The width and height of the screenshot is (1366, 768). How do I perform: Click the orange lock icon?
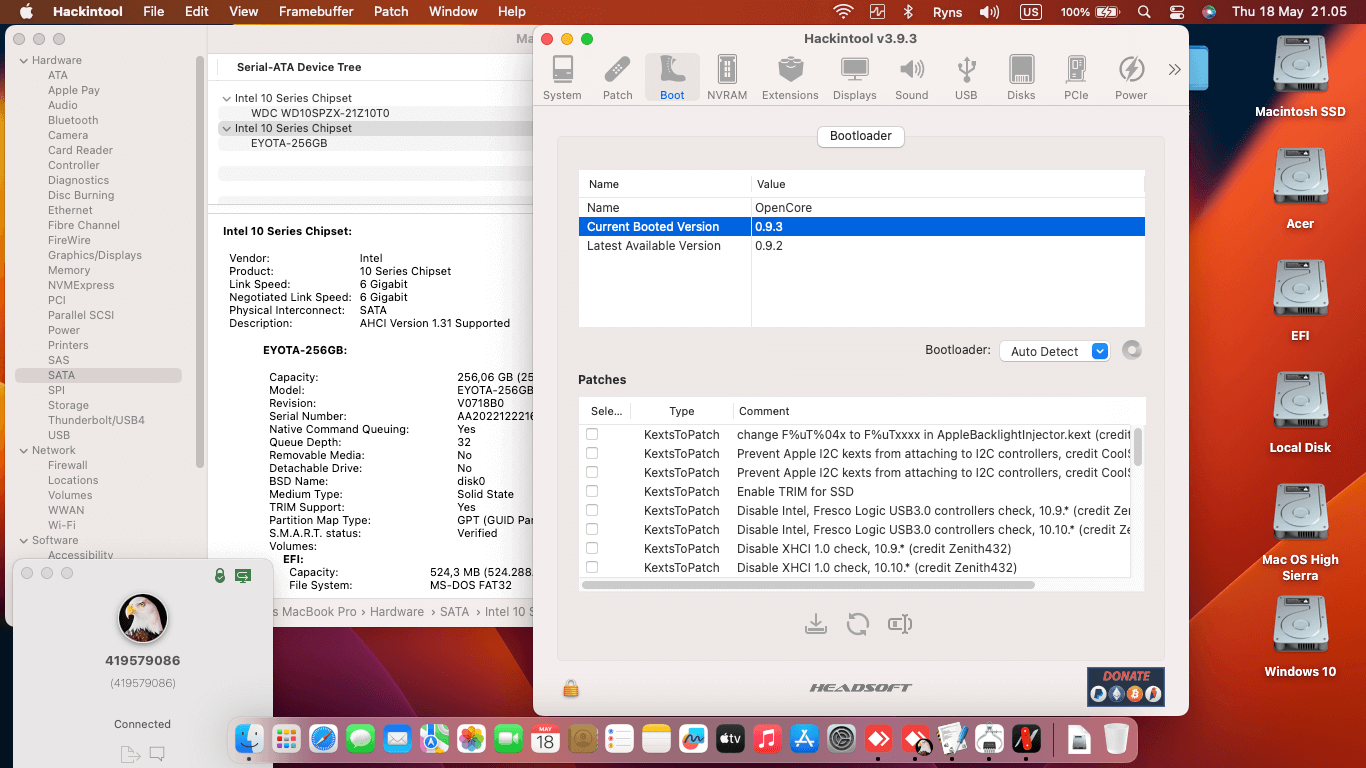[571, 688]
